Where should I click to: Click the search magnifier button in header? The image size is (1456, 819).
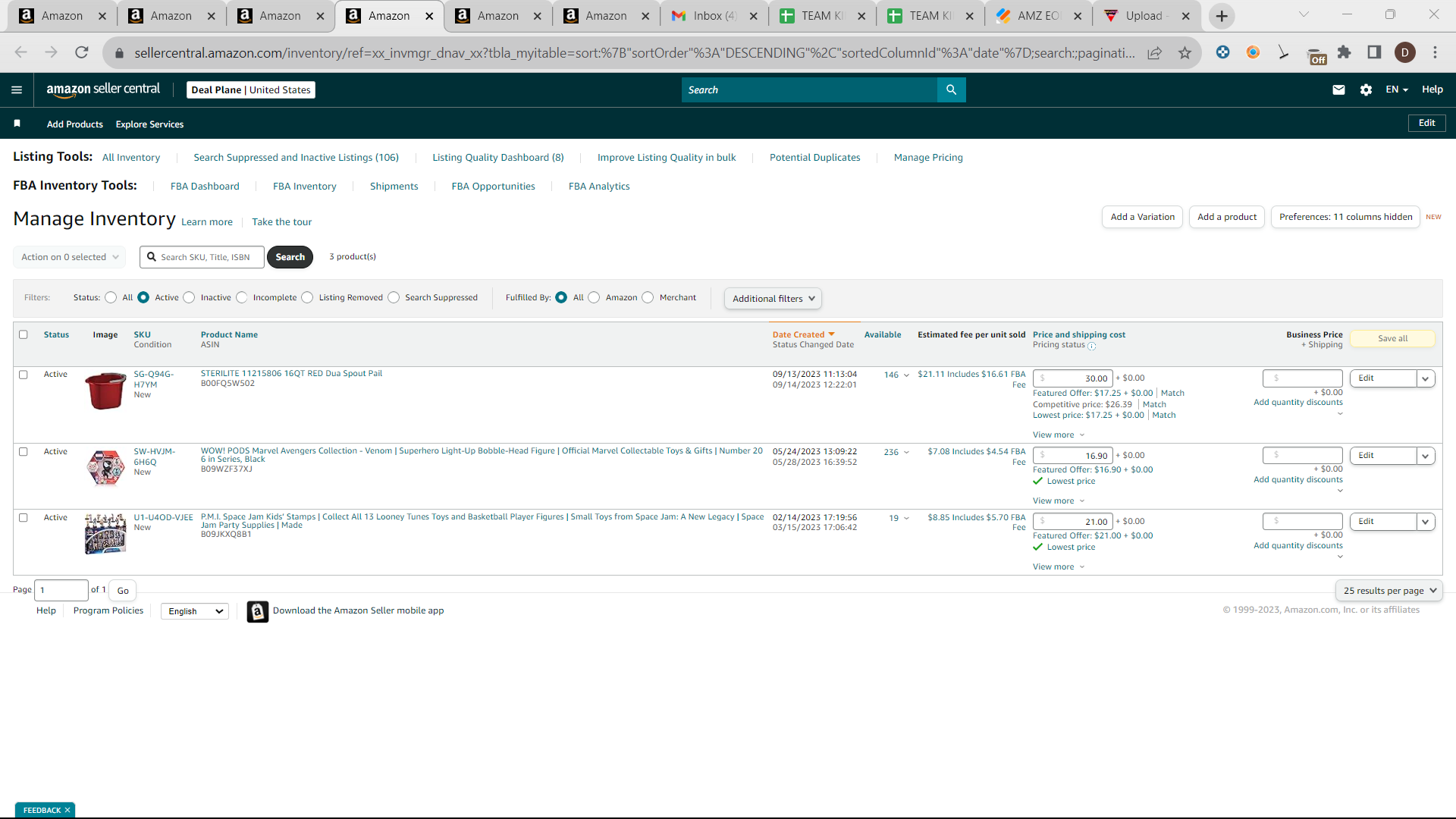coord(951,89)
